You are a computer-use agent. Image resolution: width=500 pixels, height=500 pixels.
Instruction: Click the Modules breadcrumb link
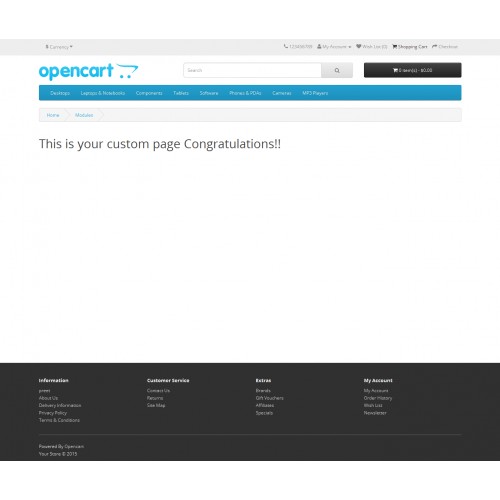[84, 115]
